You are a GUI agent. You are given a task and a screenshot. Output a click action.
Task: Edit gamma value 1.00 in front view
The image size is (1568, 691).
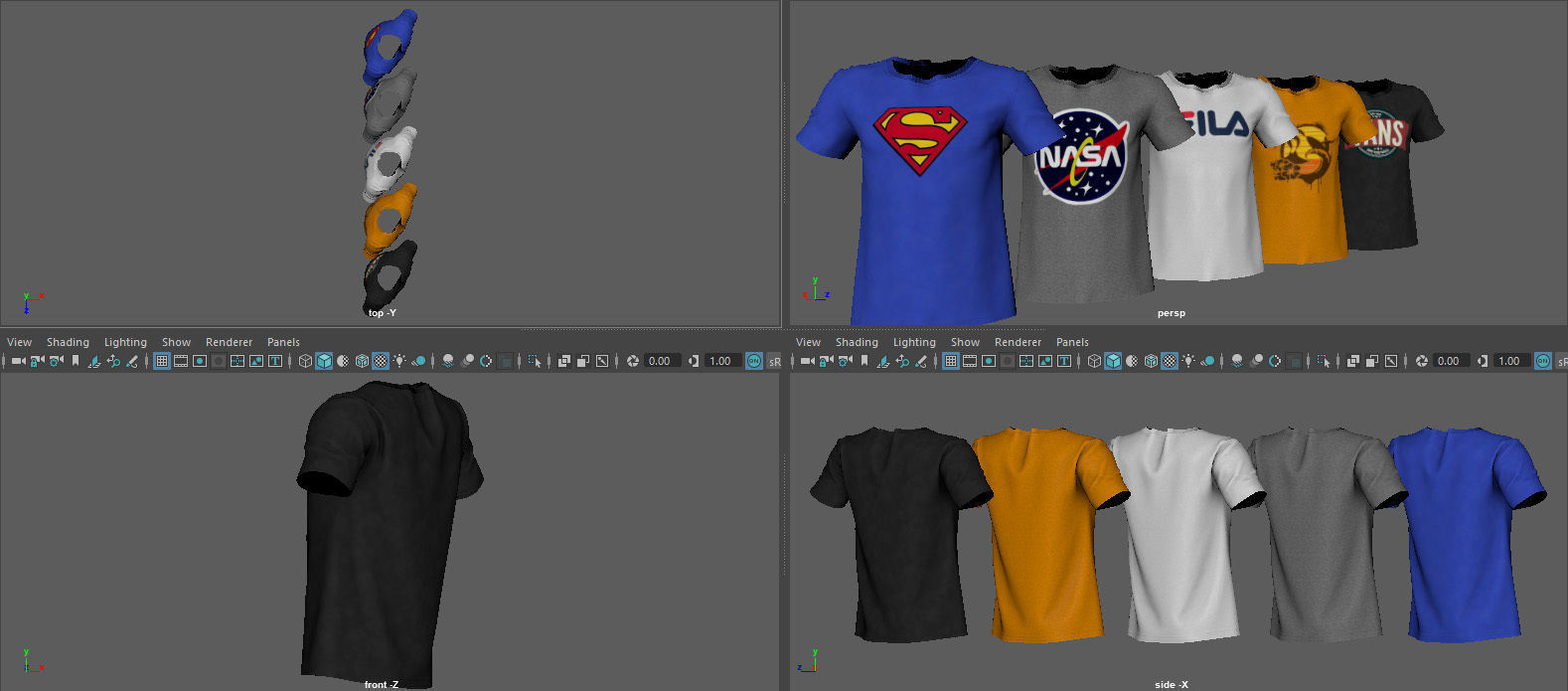tap(722, 361)
